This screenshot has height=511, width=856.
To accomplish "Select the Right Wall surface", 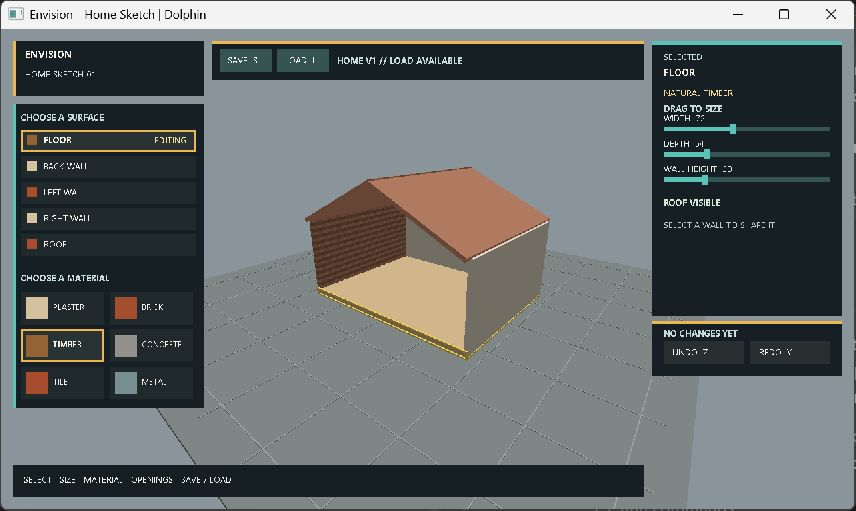I will coord(108,218).
